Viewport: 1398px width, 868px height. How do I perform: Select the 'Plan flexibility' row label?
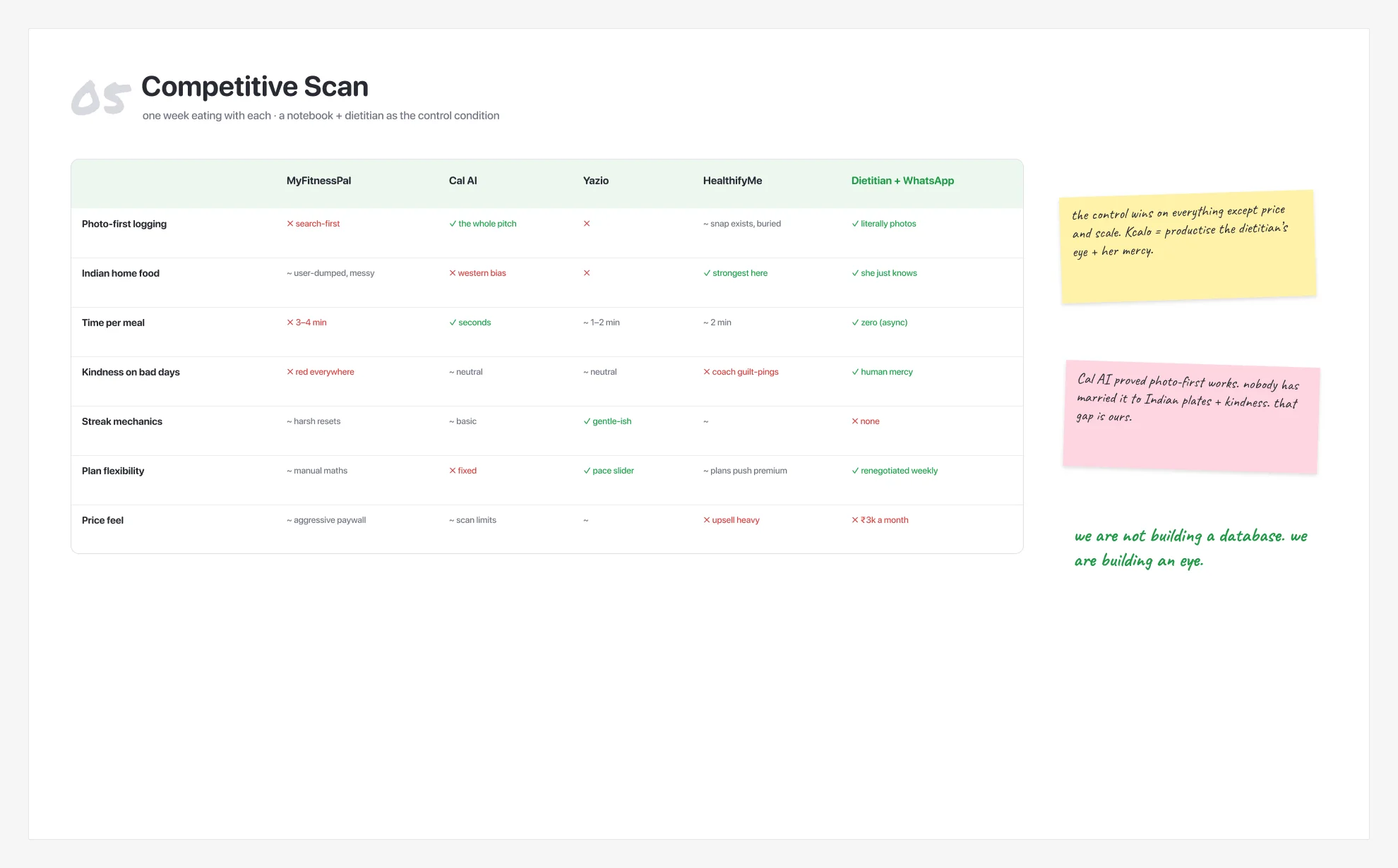113,471
